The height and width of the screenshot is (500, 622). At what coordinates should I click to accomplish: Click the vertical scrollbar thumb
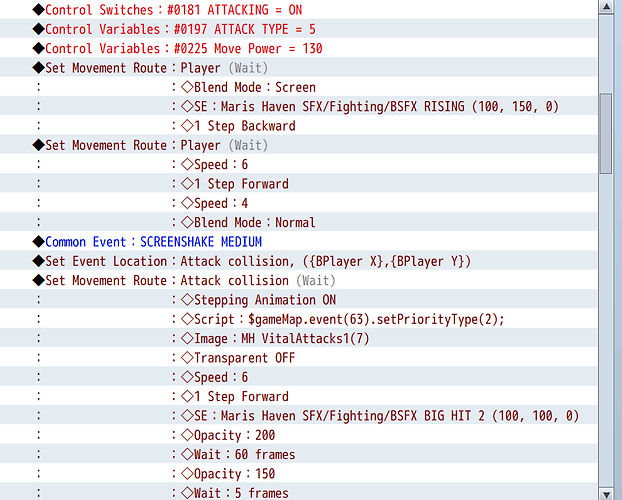click(x=606, y=133)
